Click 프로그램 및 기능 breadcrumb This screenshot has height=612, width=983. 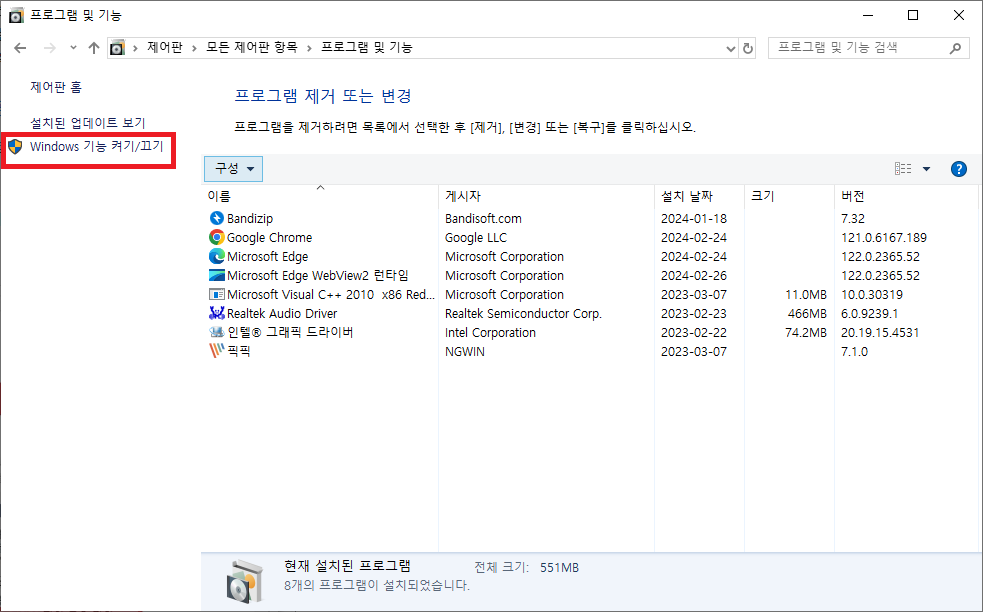tap(367, 48)
